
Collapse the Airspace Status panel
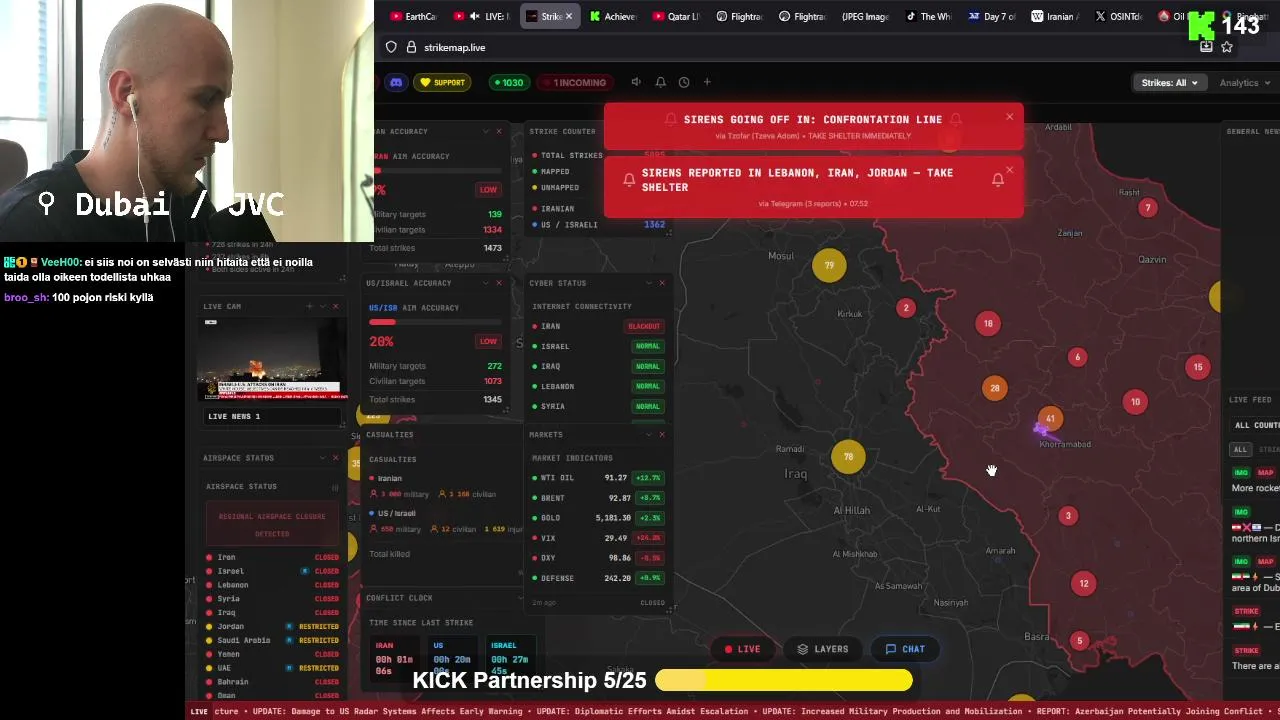click(x=323, y=458)
